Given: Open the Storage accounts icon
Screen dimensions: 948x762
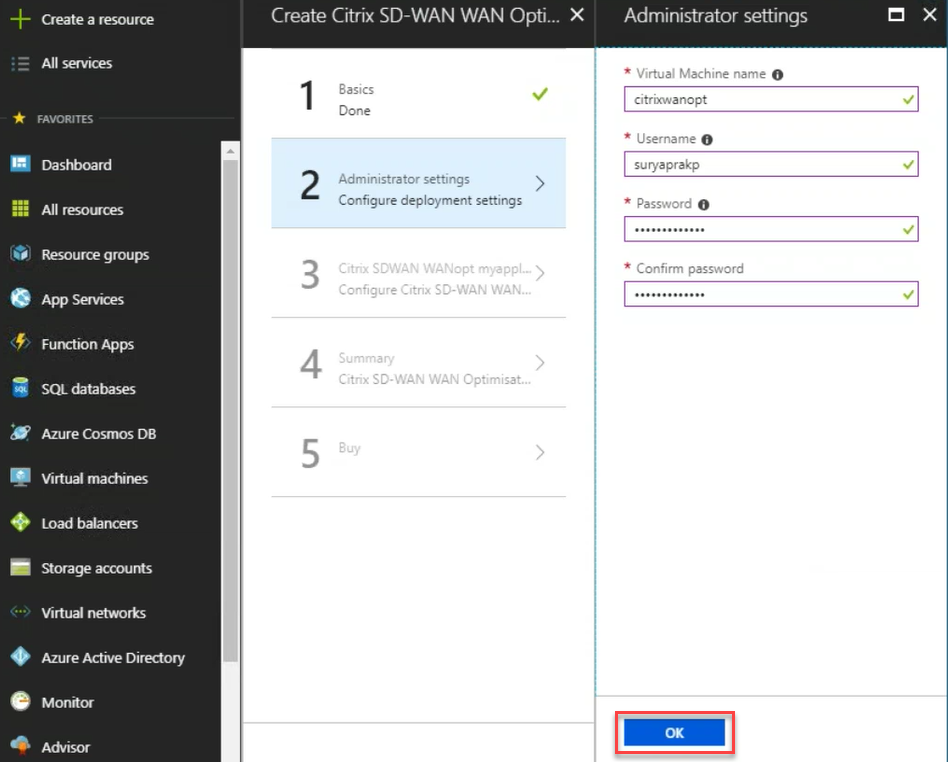Looking at the screenshot, I should point(20,568).
